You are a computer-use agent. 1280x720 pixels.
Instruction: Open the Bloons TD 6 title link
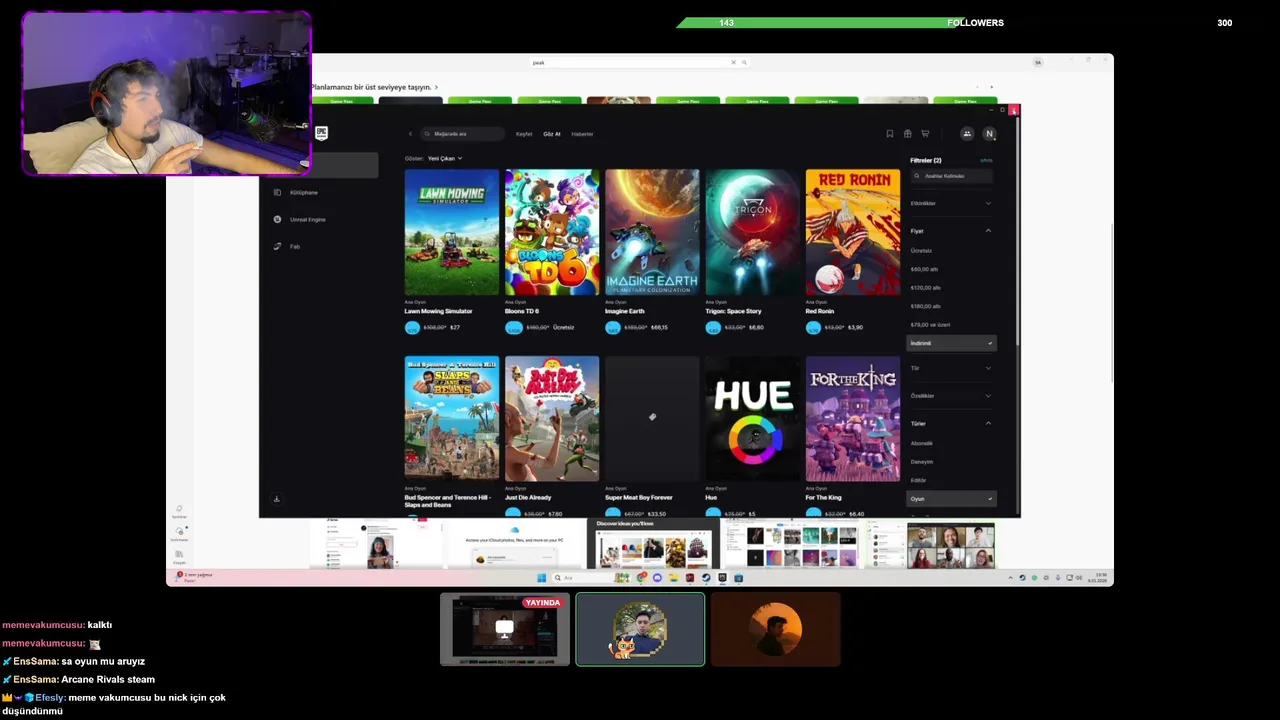point(522,311)
